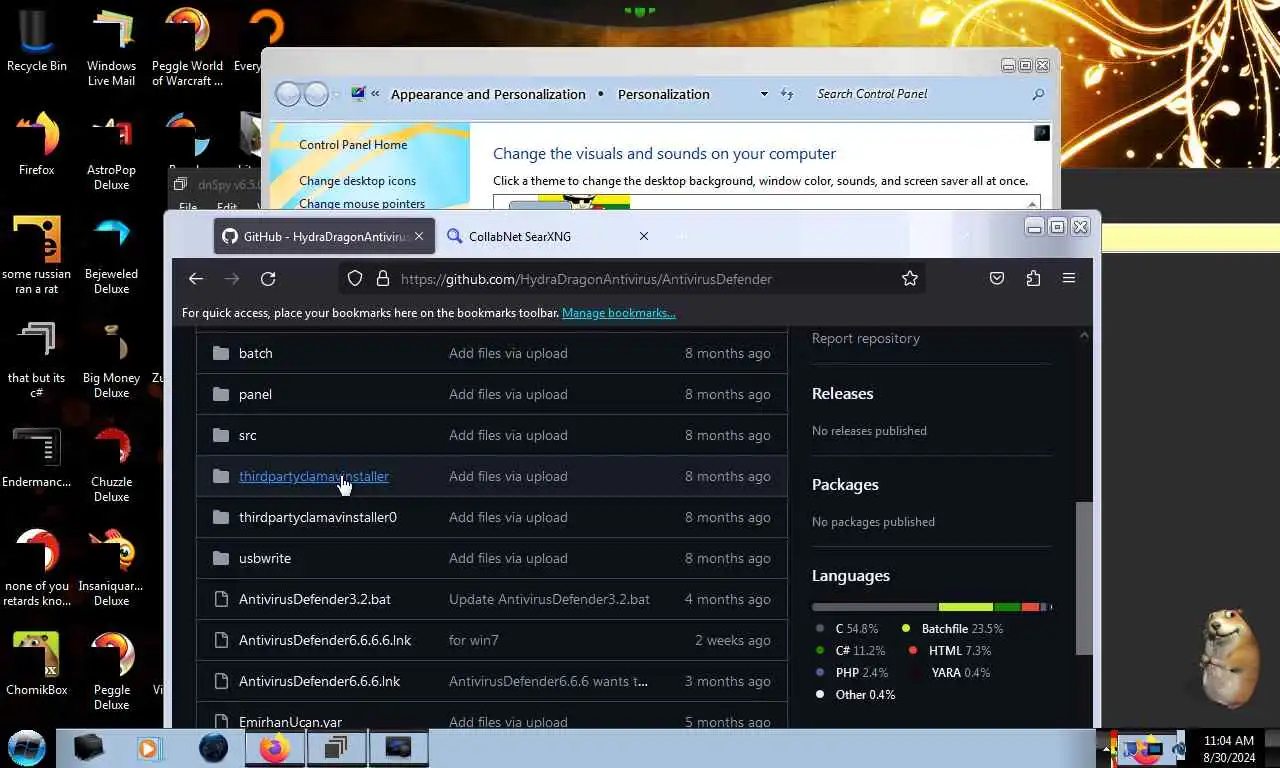Open the Firefox desktop shortcut
Image resolution: width=1280 pixels, height=768 pixels.
37,143
